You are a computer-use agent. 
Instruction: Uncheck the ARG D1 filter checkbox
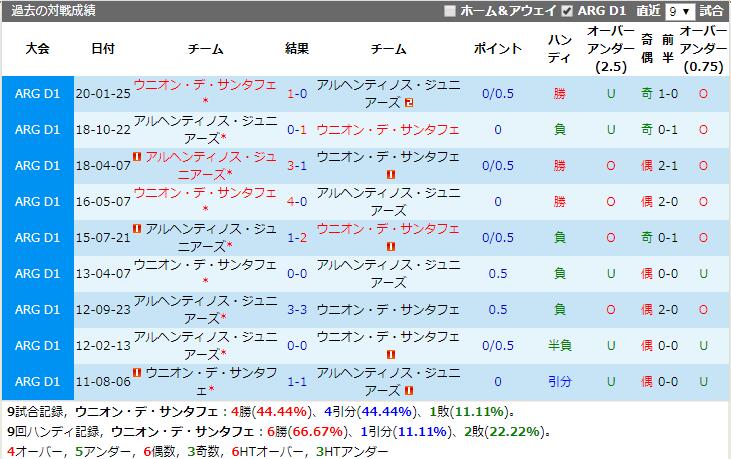[x=567, y=11]
